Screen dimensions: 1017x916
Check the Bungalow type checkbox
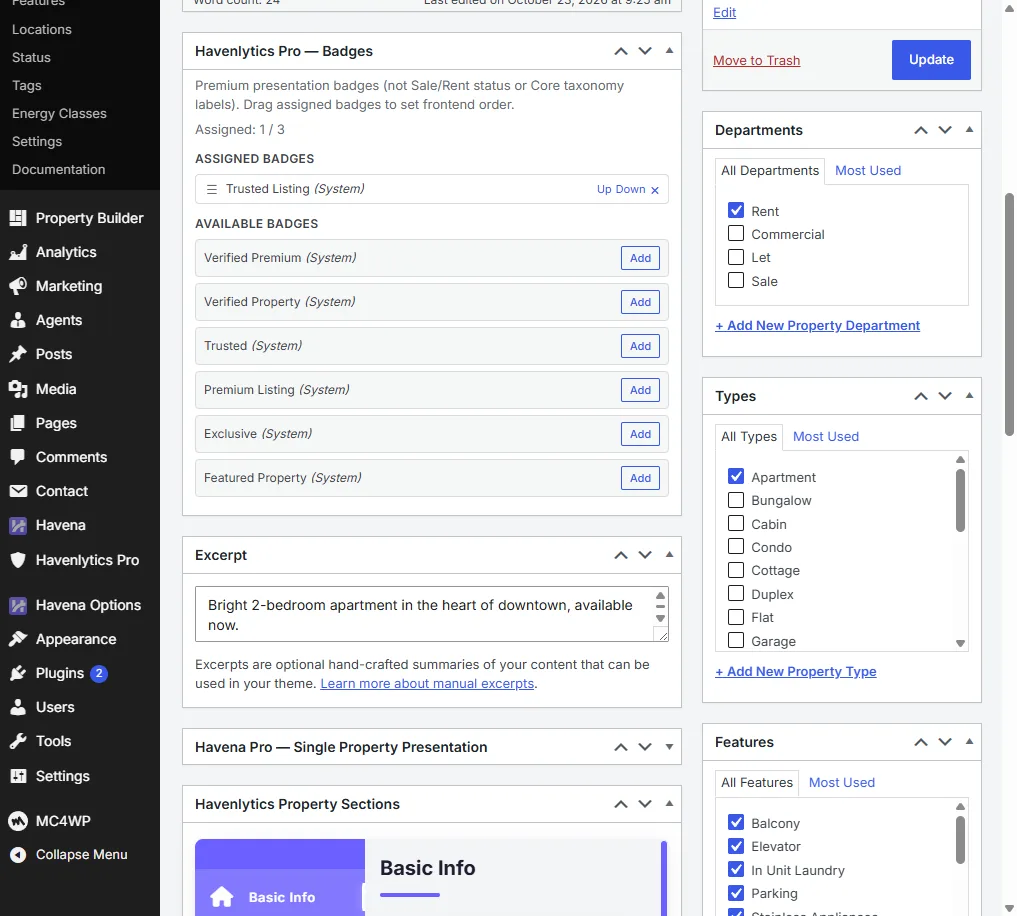736,500
